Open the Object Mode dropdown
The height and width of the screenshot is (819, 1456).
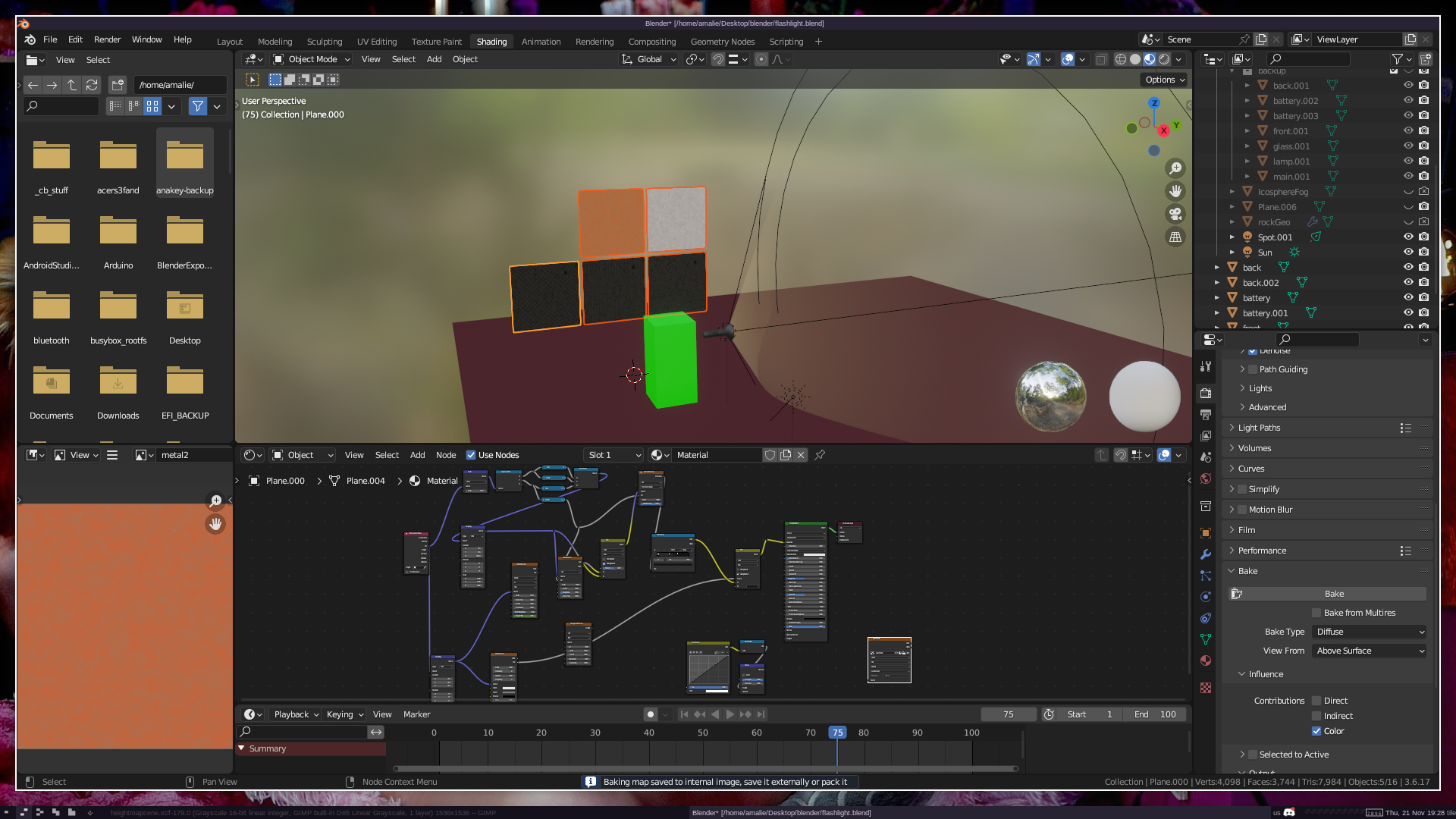312,59
